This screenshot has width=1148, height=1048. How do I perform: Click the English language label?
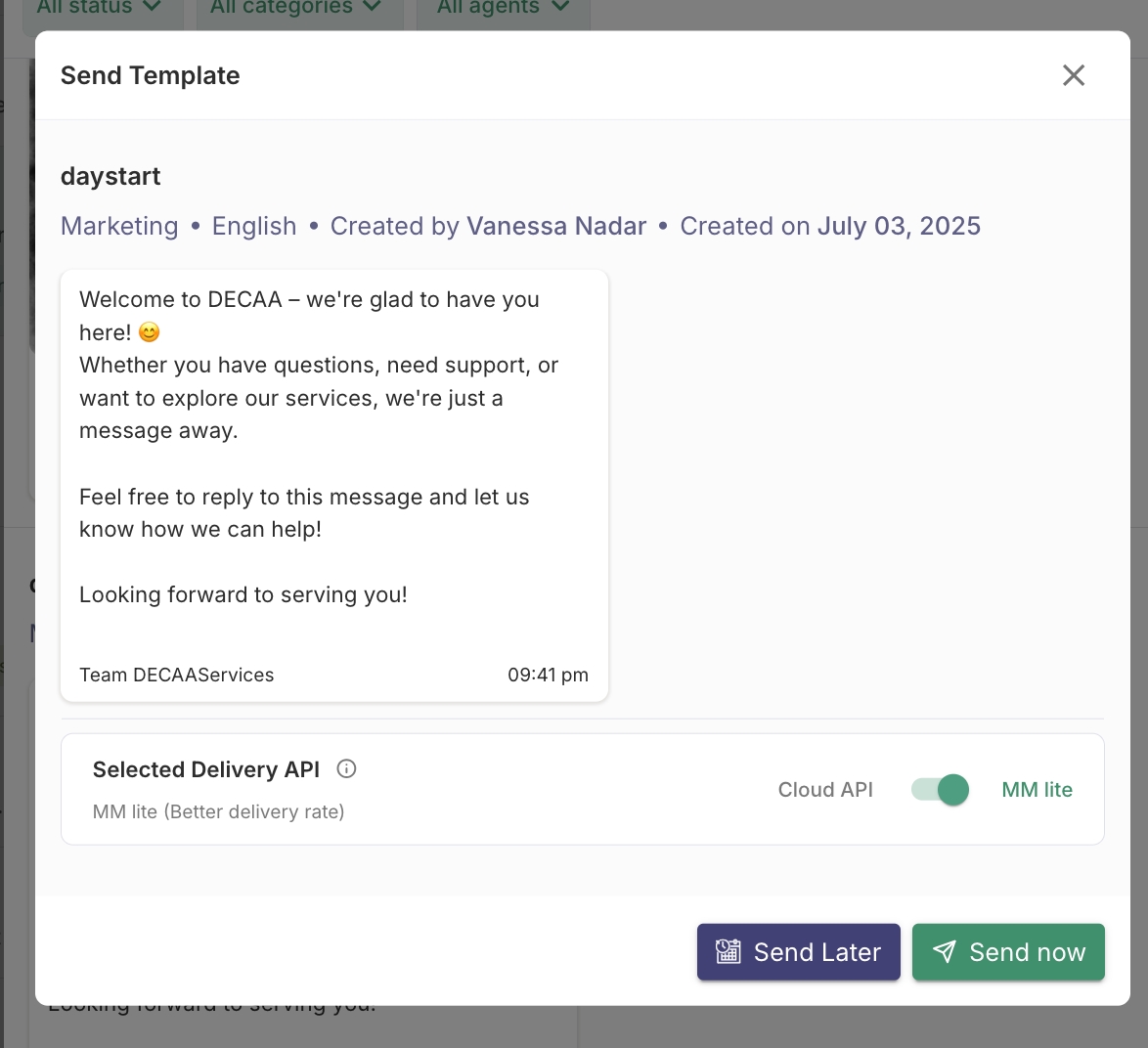254,226
